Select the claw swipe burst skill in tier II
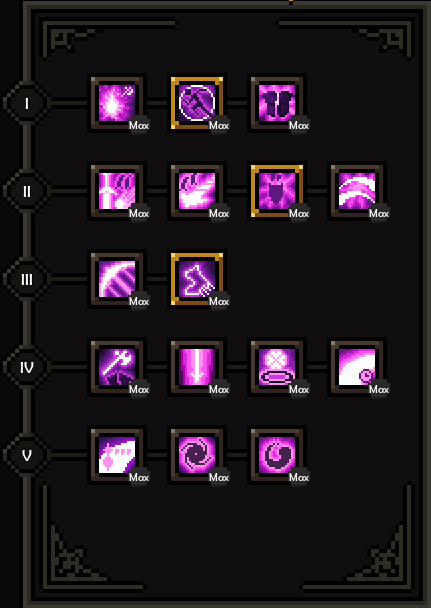Viewport: 431px width, 608px height. (x=197, y=191)
